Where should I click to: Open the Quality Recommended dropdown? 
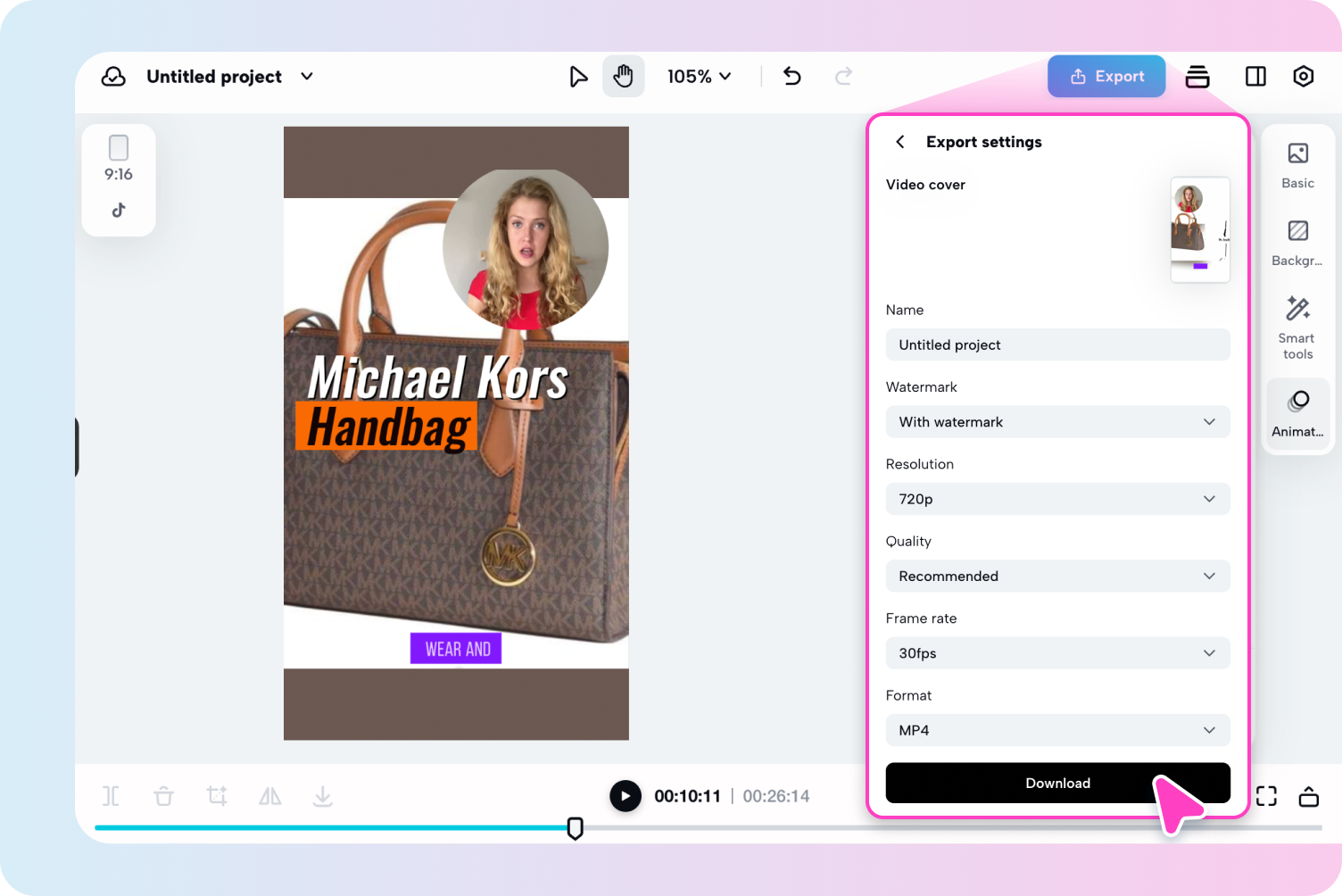coord(1057,577)
